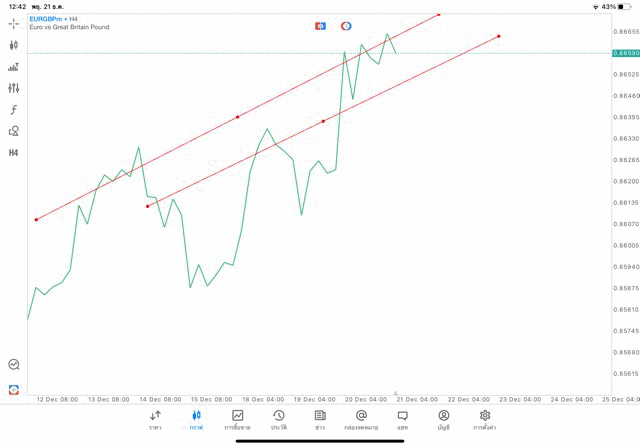Screen dimensions: 640x447
Task: Open the news (ข่าว) tab
Action: 320,419
